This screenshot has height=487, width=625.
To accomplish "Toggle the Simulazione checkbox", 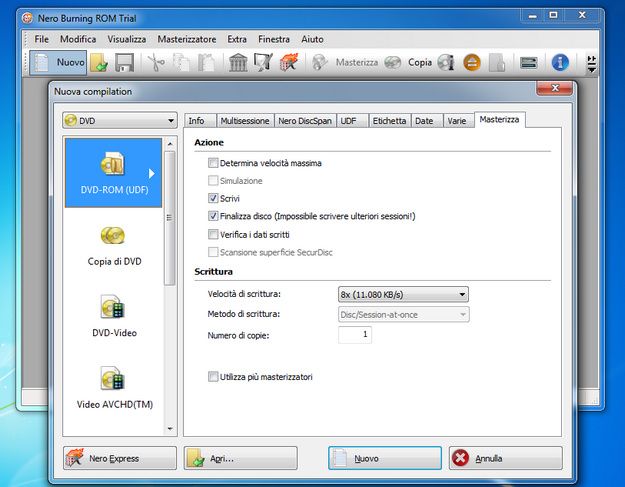I will (213, 181).
